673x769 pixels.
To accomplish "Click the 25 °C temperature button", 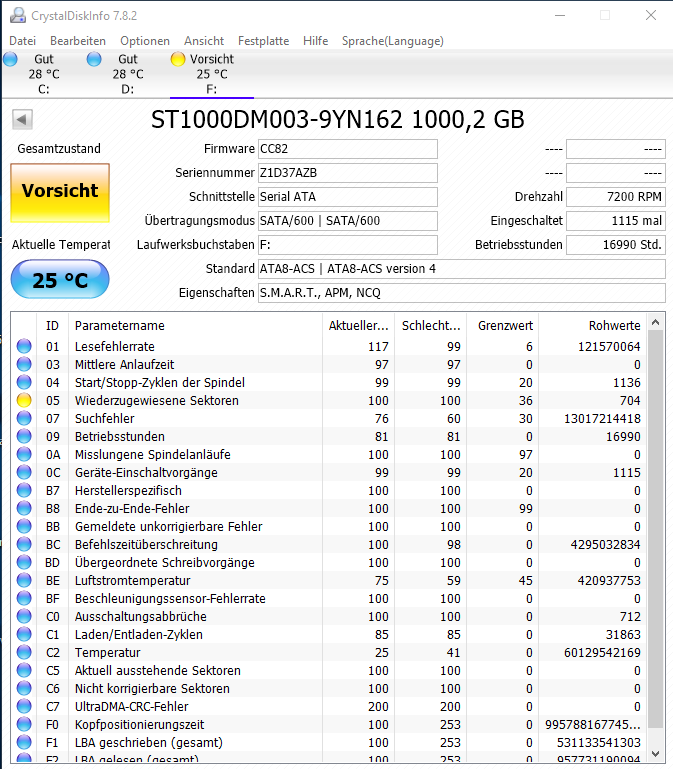I will click(x=60, y=280).
